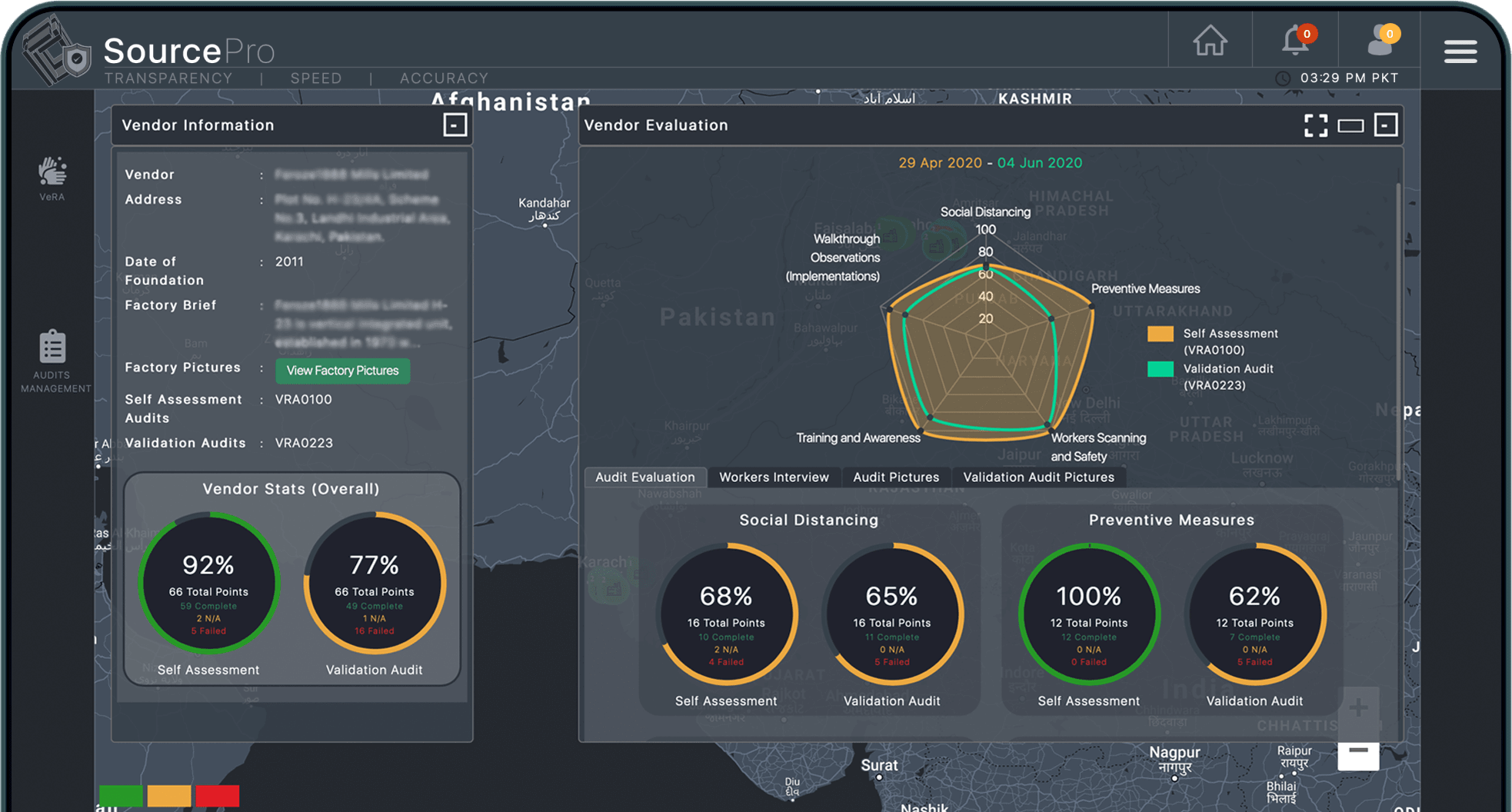The width and height of the screenshot is (1512, 812).
Task: Click the 29 Apr 2020 start date
Action: (940, 163)
